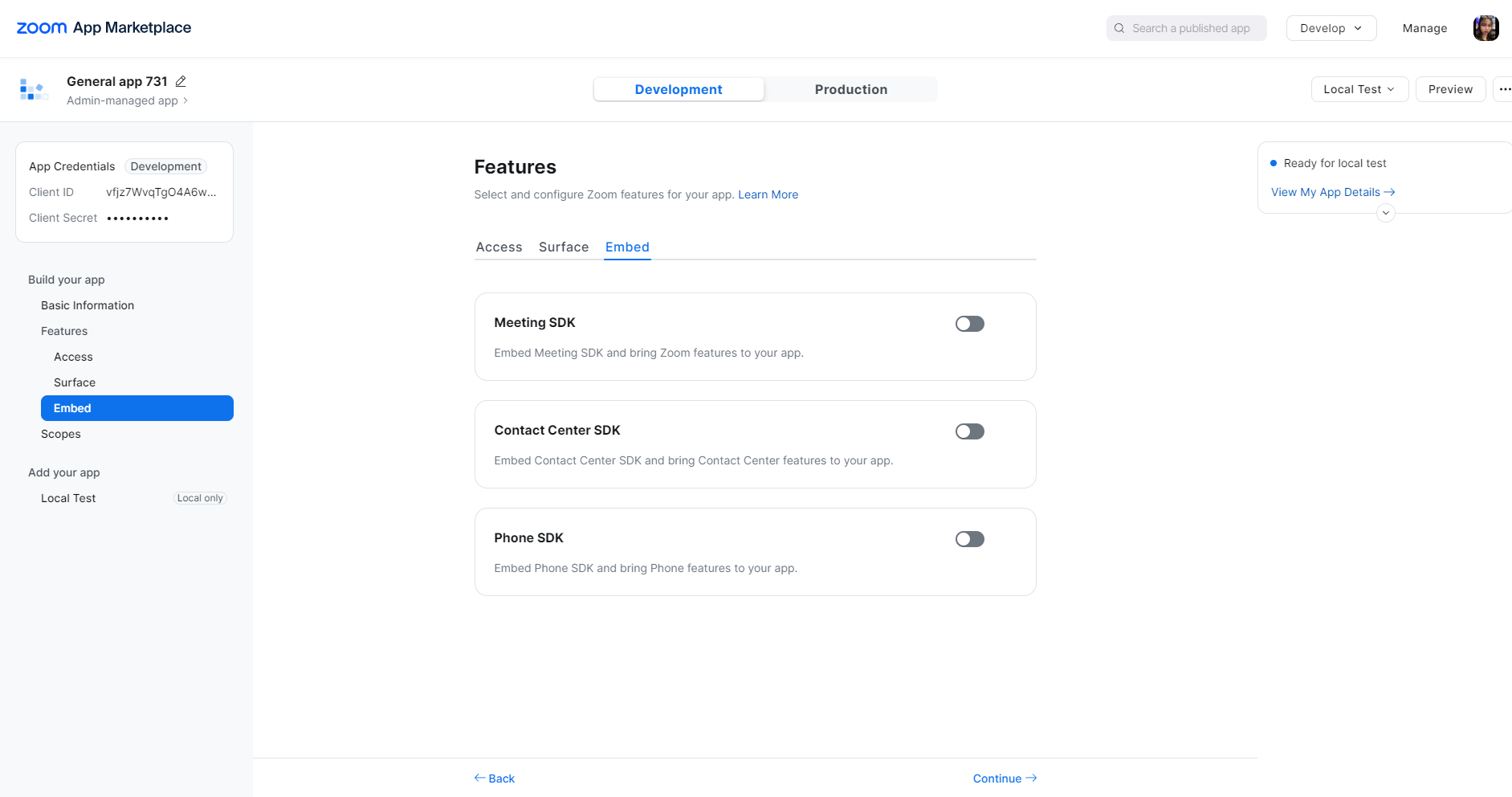This screenshot has width=1512, height=797.
Task: Click the Zoom App Marketplace logo
Action: pyautogui.click(x=104, y=27)
